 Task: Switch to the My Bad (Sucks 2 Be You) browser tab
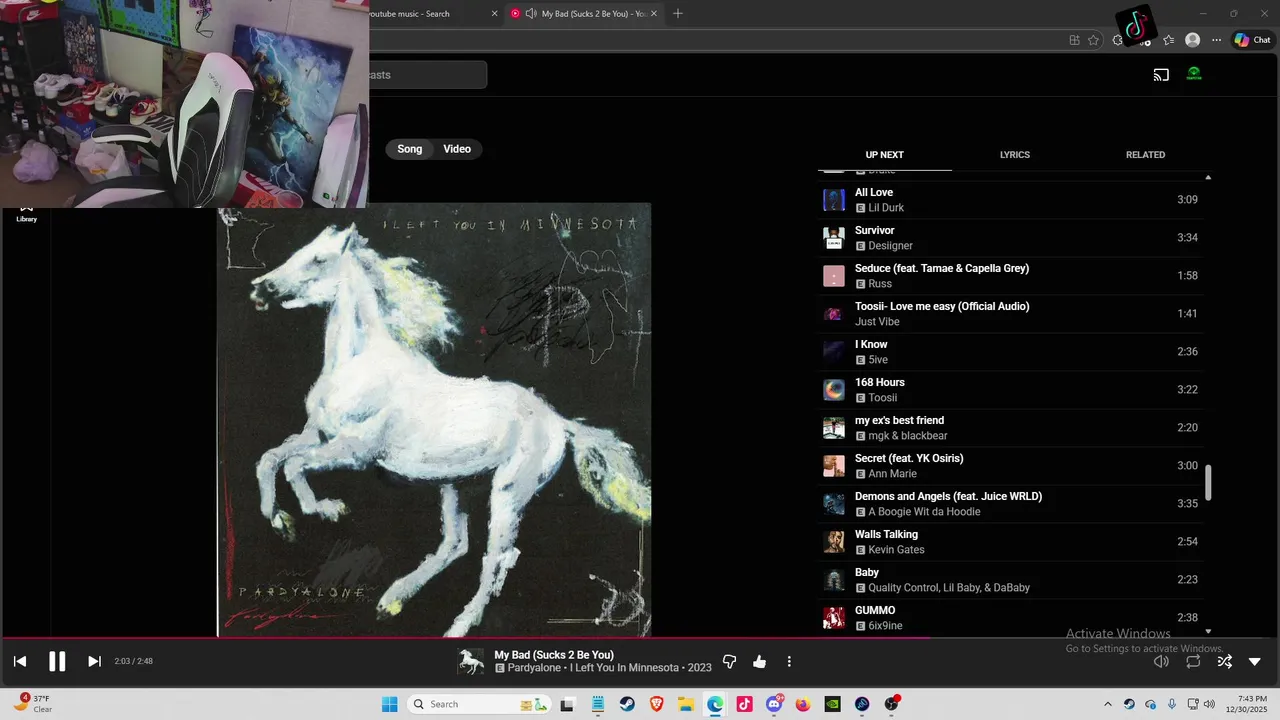point(582,13)
